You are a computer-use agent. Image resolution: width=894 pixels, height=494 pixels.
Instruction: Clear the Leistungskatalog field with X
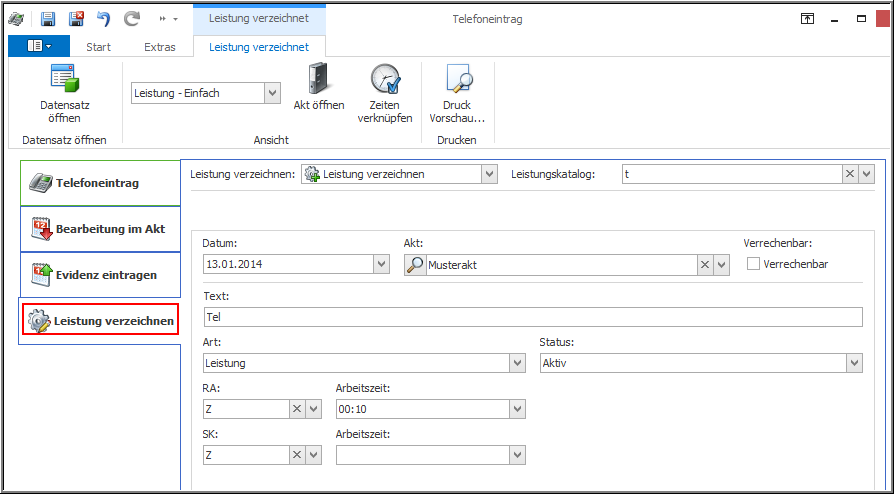[850, 174]
